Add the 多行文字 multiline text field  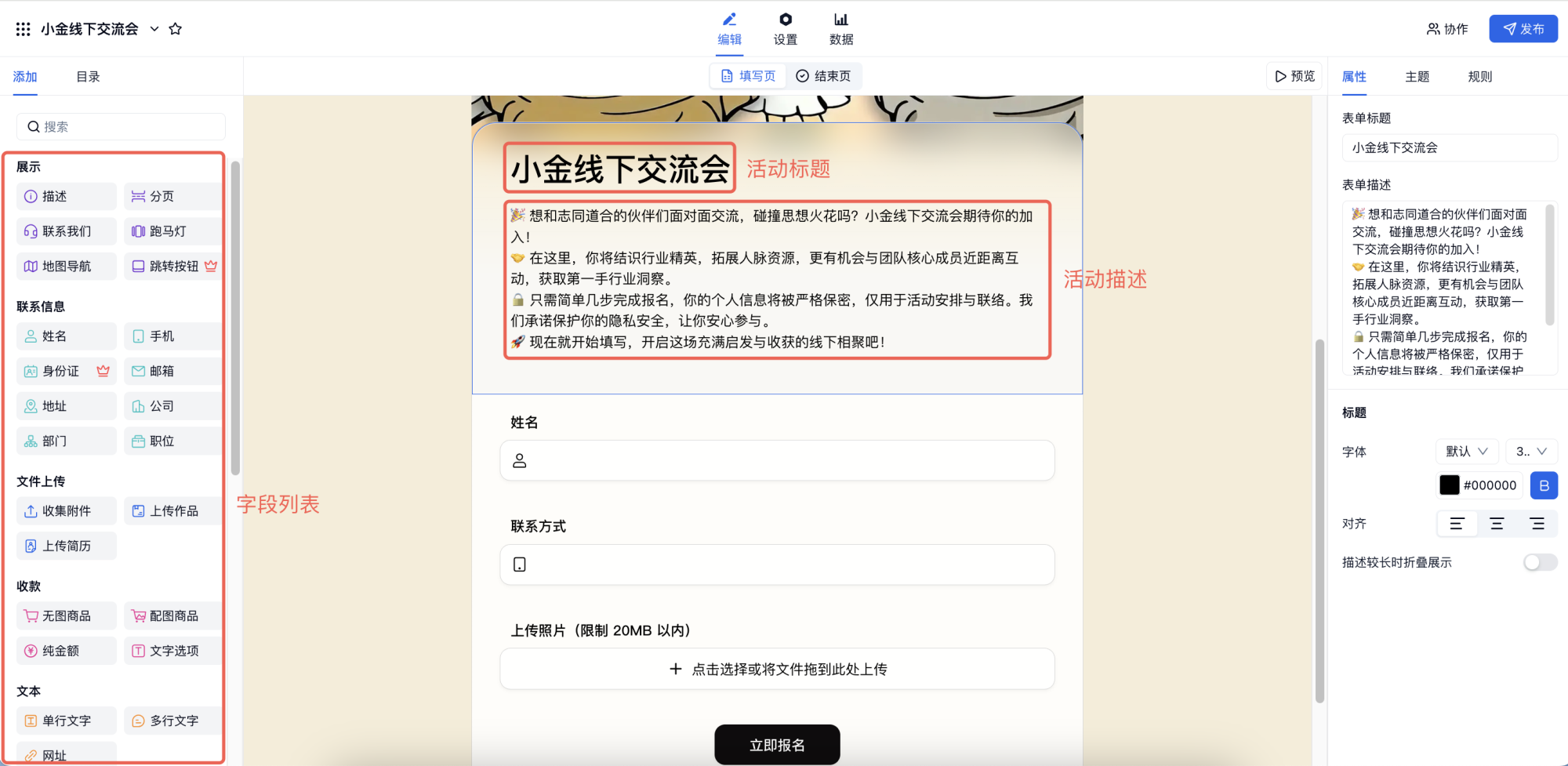172,721
